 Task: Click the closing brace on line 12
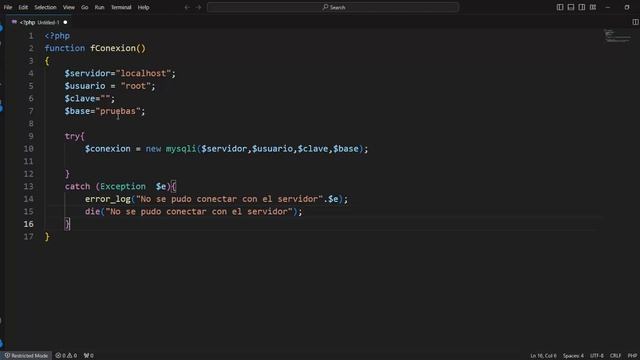click(x=67, y=174)
